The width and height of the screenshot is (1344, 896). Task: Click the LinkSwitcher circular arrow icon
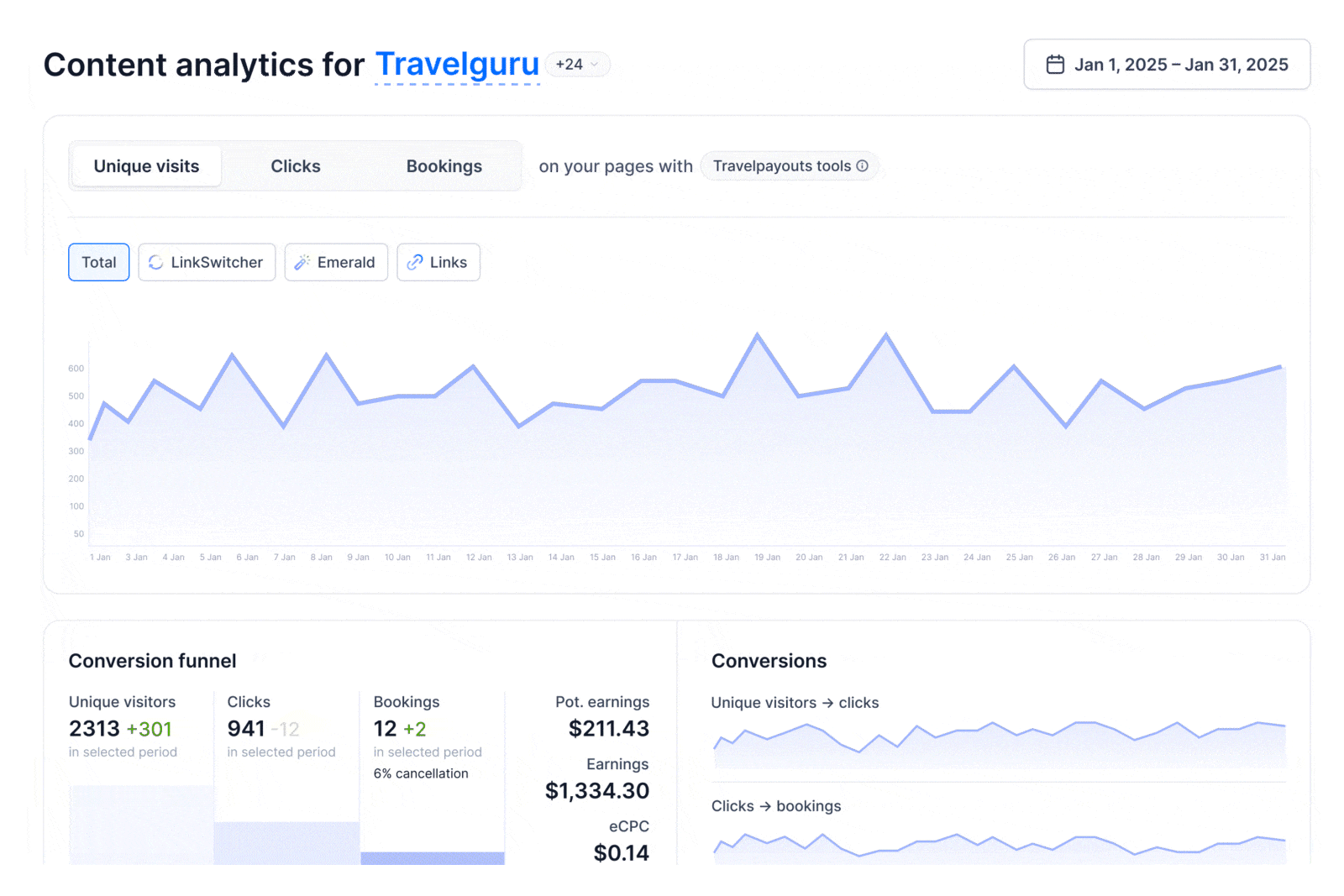[156, 263]
